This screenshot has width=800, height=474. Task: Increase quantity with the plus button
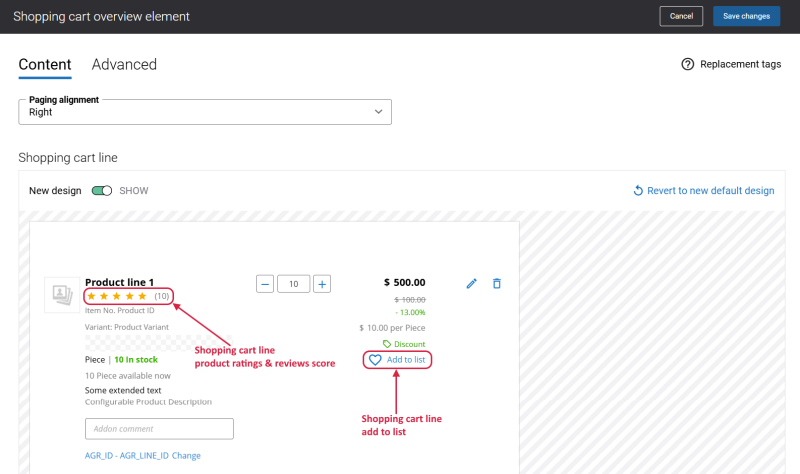click(x=322, y=284)
